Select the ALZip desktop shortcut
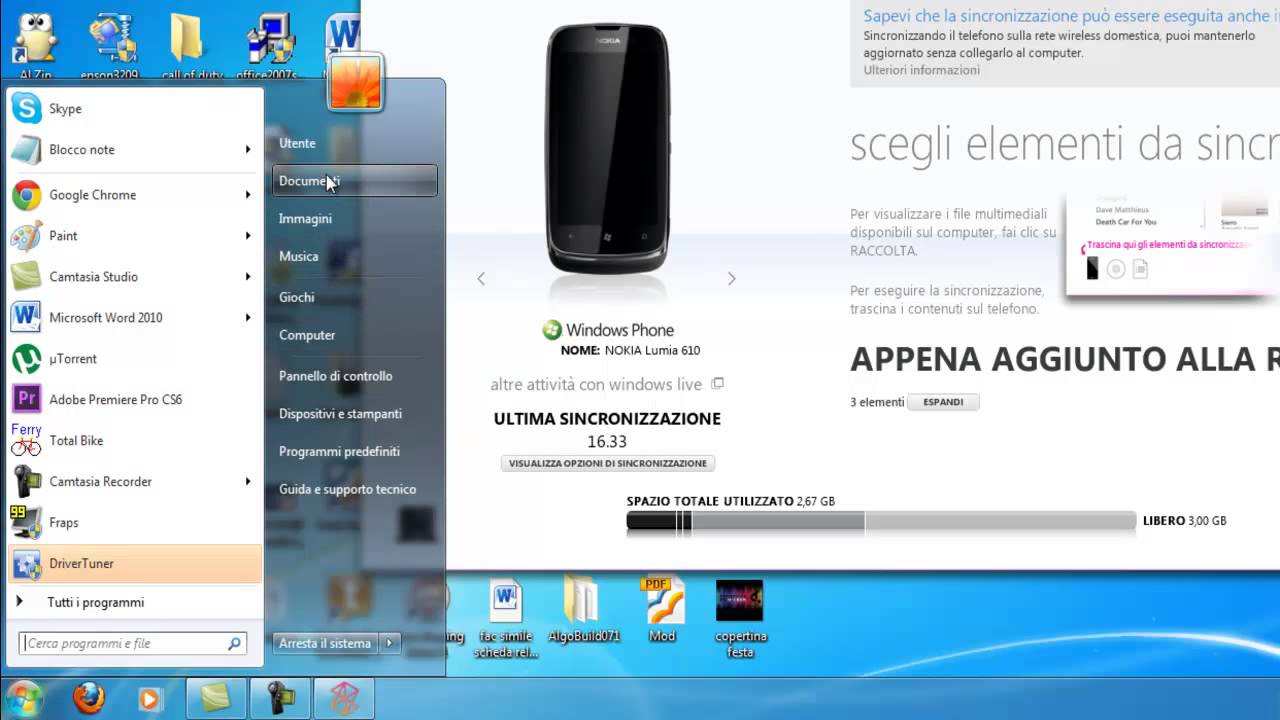The width and height of the screenshot is (1280, 720). [x=34, y=45]
